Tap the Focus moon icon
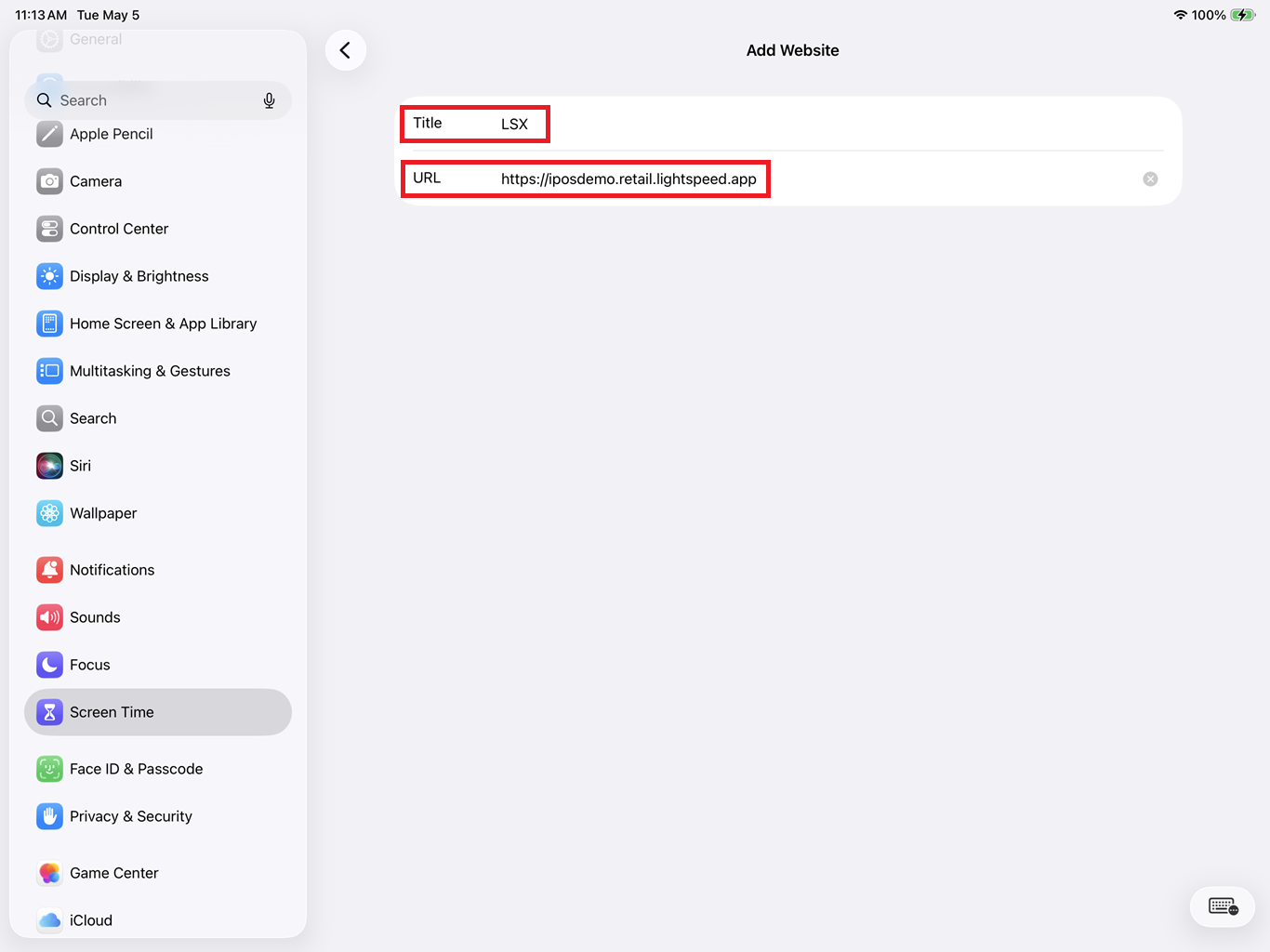1270x952 pixels. [x=50, y=665]
